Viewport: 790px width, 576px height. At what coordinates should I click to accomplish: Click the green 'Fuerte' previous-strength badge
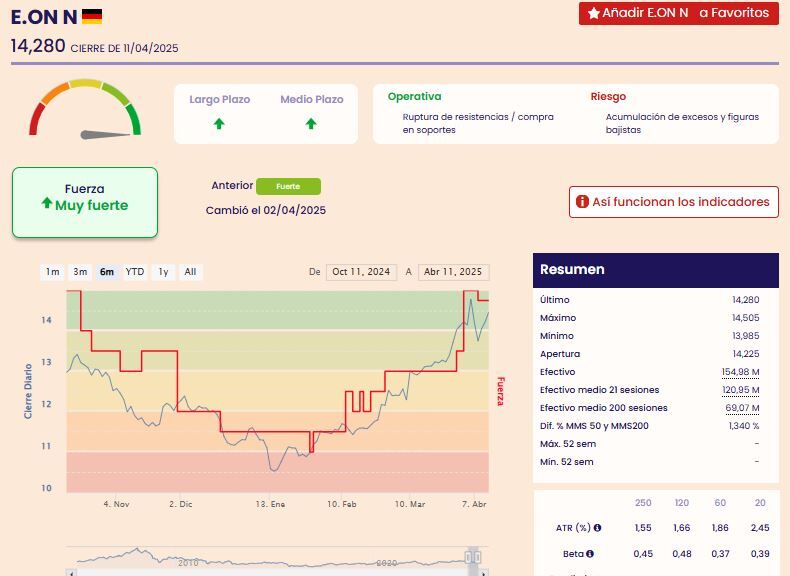pos(288,186)
